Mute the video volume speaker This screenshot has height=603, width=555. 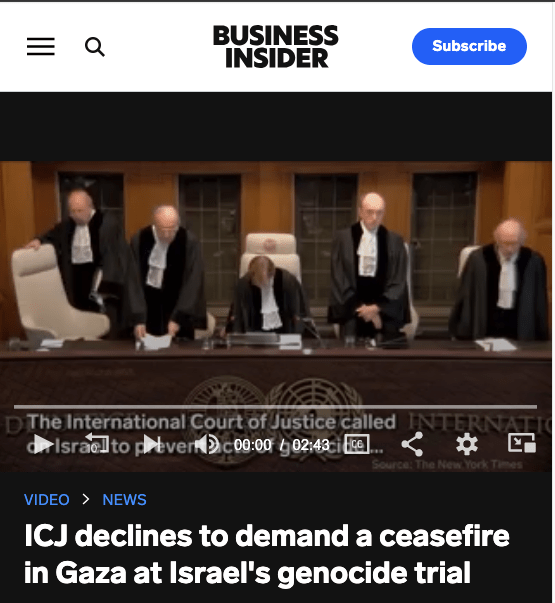click(x=207, y=444)
